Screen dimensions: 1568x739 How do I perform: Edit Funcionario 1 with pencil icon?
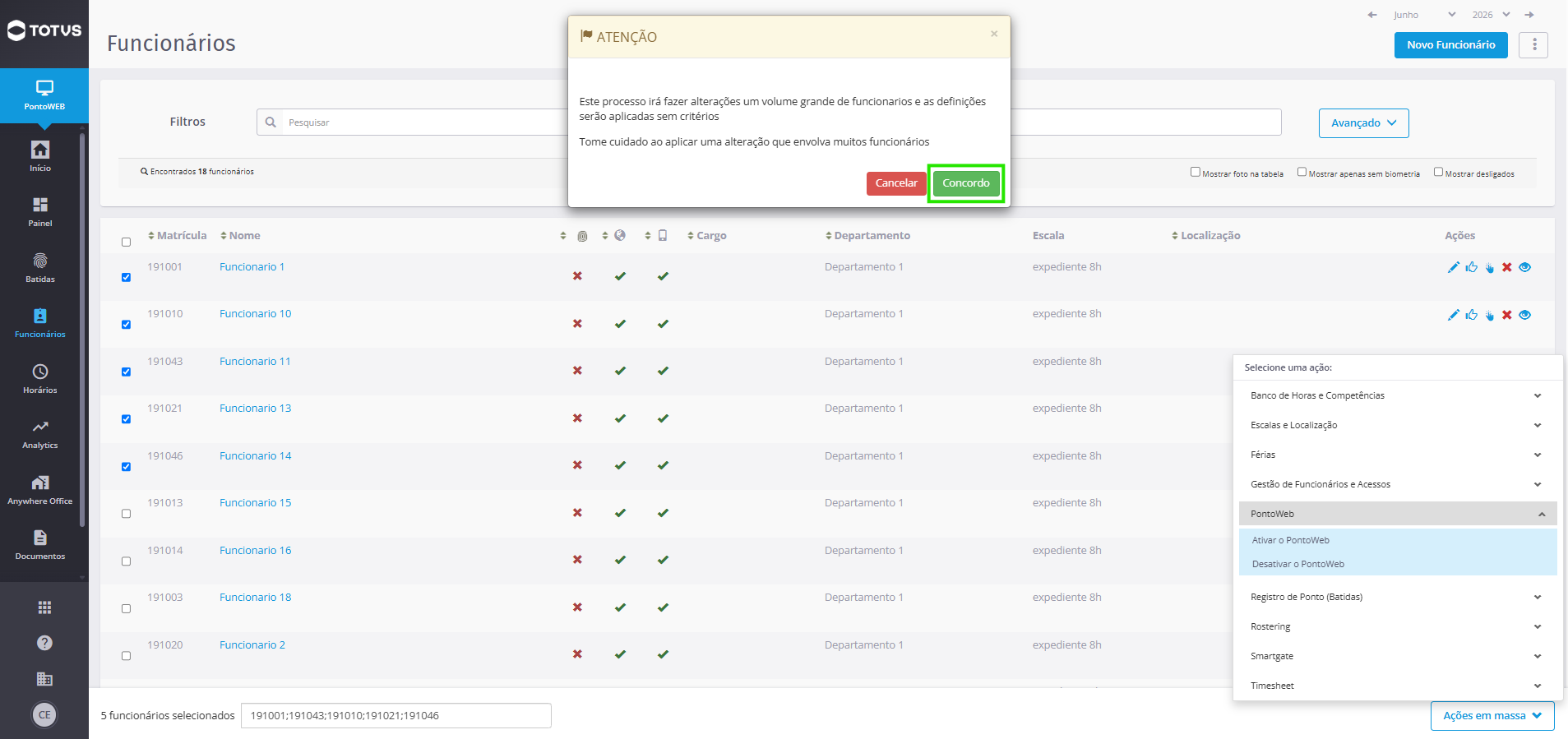click(1454, 267)
